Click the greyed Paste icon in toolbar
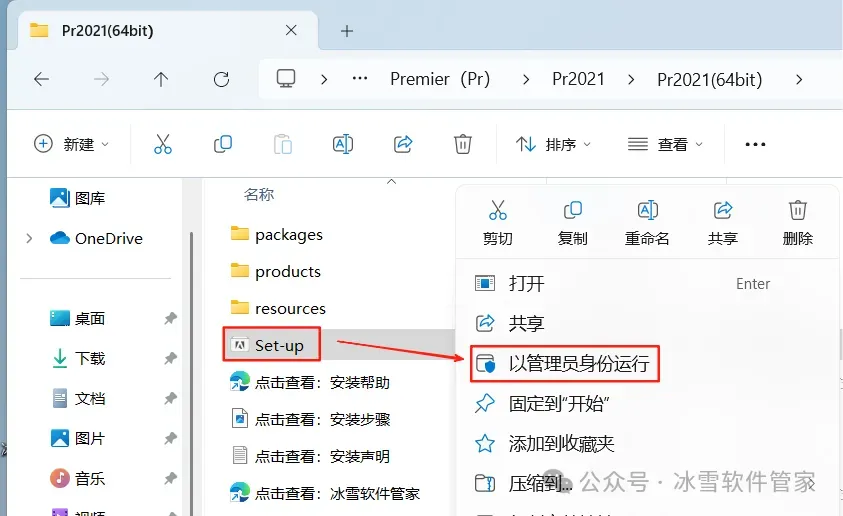Screen dimensions: 843x516 pos(283,144)
